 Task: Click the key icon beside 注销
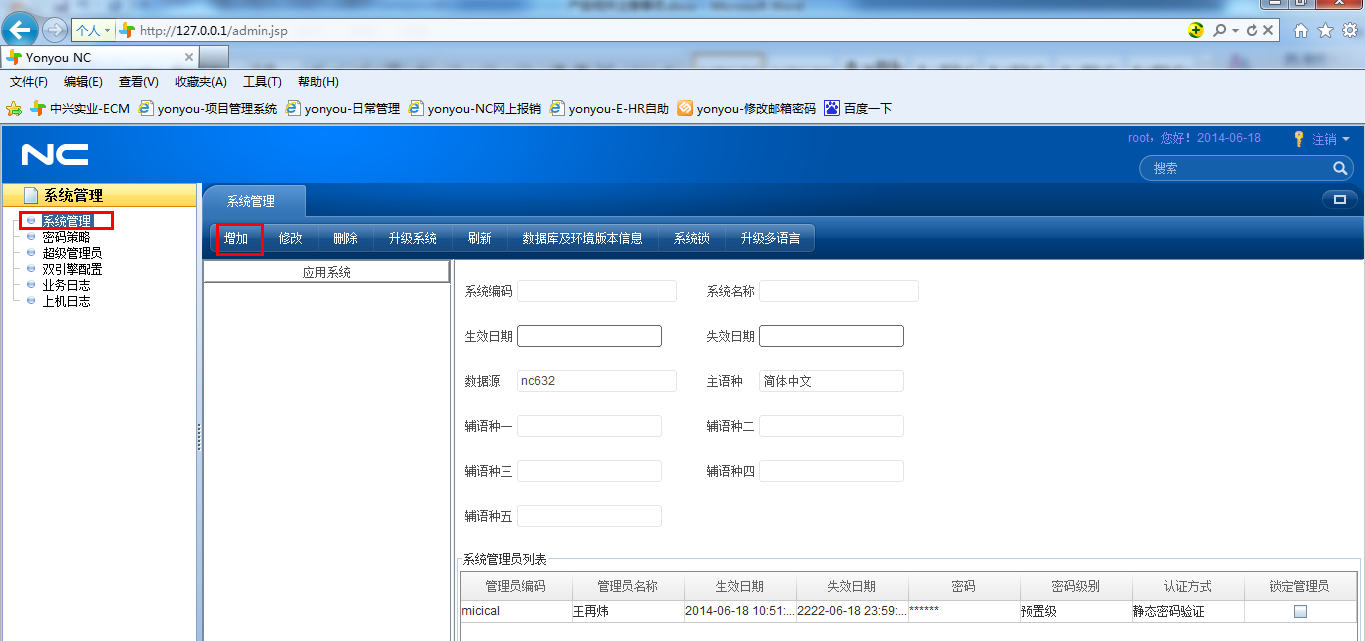(x=1299, y=138)
